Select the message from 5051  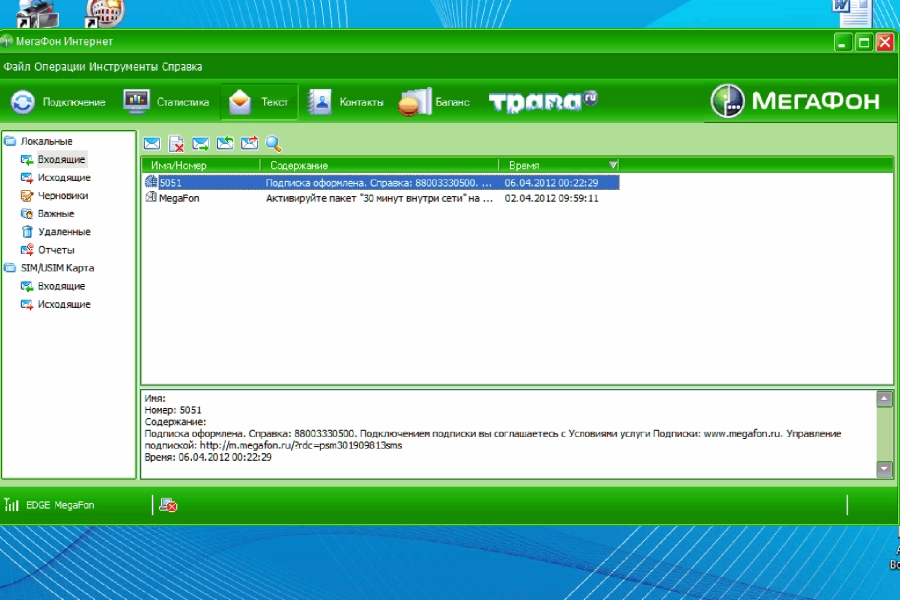[381, 183]
